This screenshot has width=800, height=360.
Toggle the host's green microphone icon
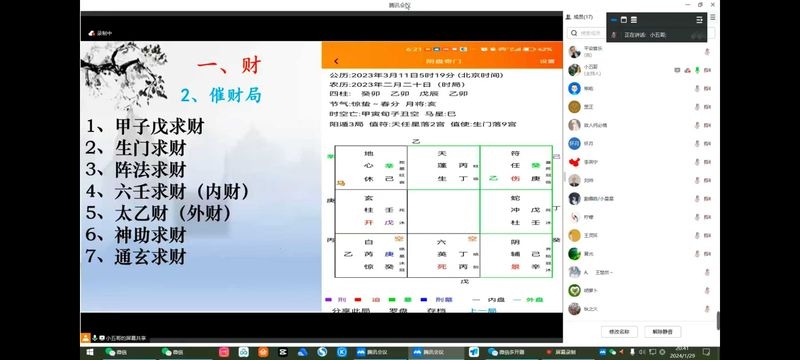697,70
